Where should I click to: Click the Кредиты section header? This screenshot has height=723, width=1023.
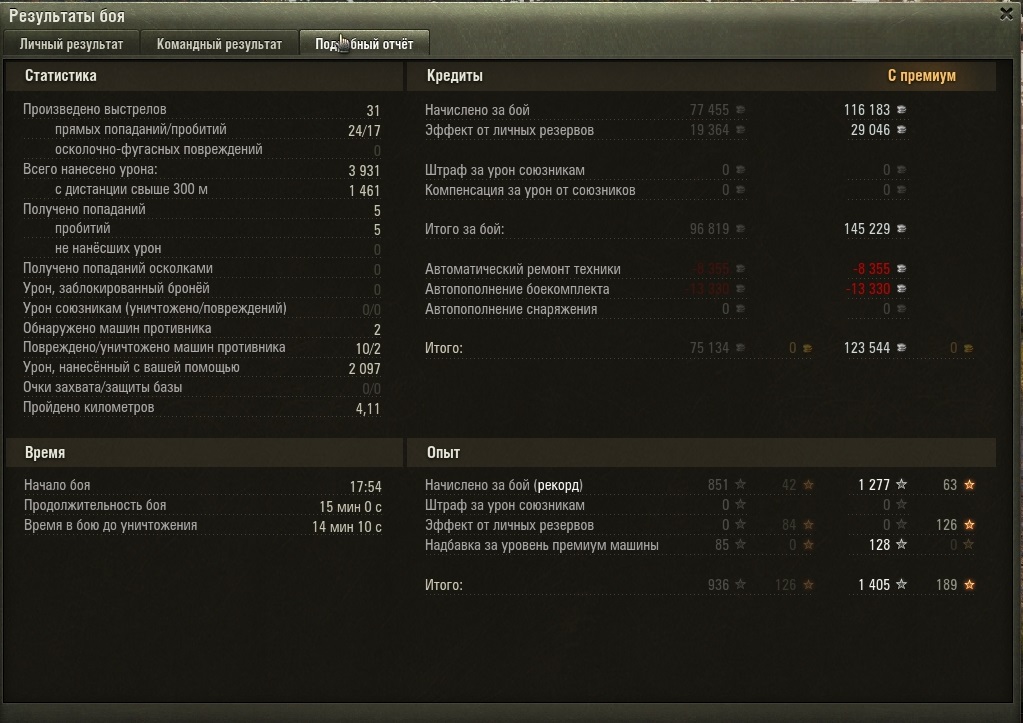pos(455,76)
